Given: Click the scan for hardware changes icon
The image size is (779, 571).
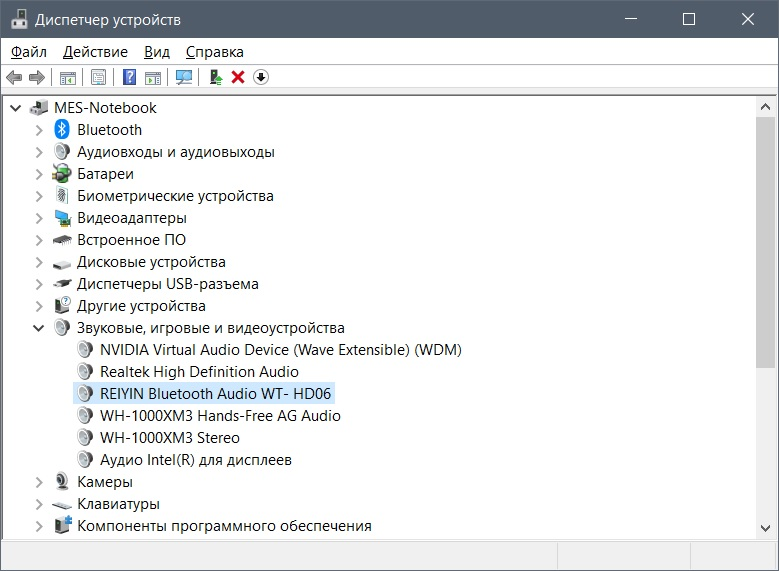Looking at the screenshot, I should [x=184, y=77].
